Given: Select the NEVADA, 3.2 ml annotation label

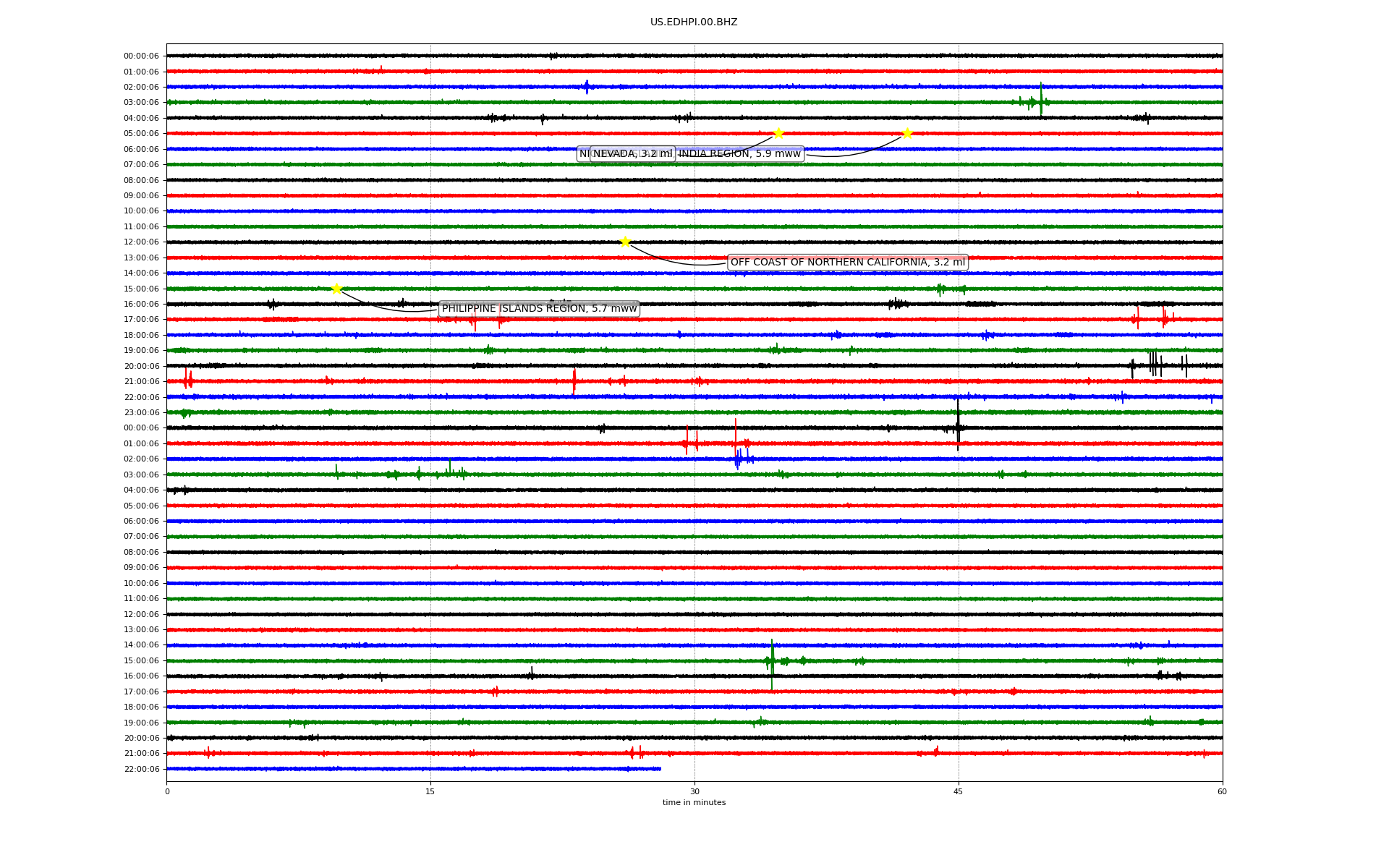Looking at the screenshot, I should 632,154.
